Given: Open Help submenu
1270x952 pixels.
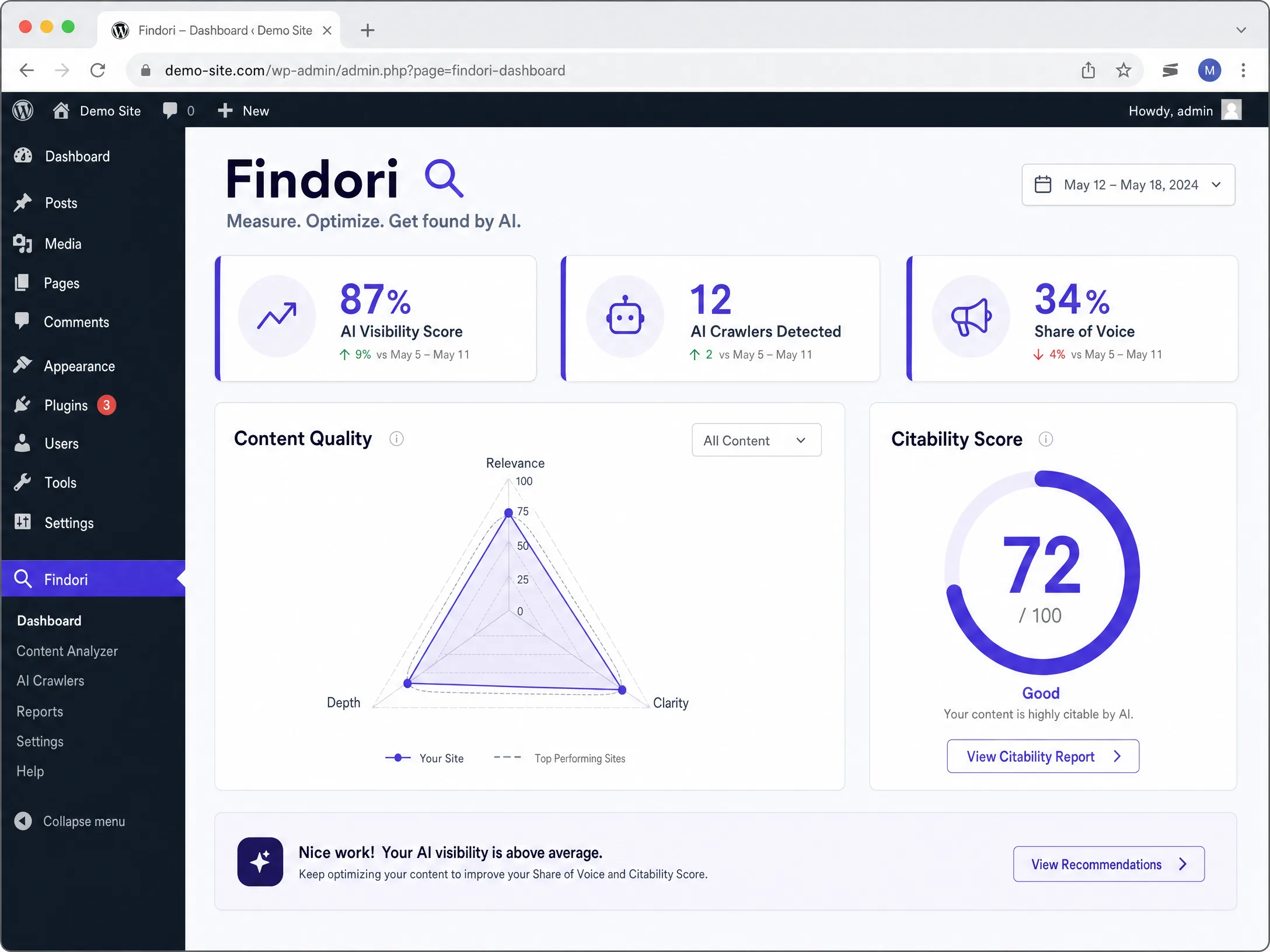Looking at the screenshot, I should click(30, 771).
